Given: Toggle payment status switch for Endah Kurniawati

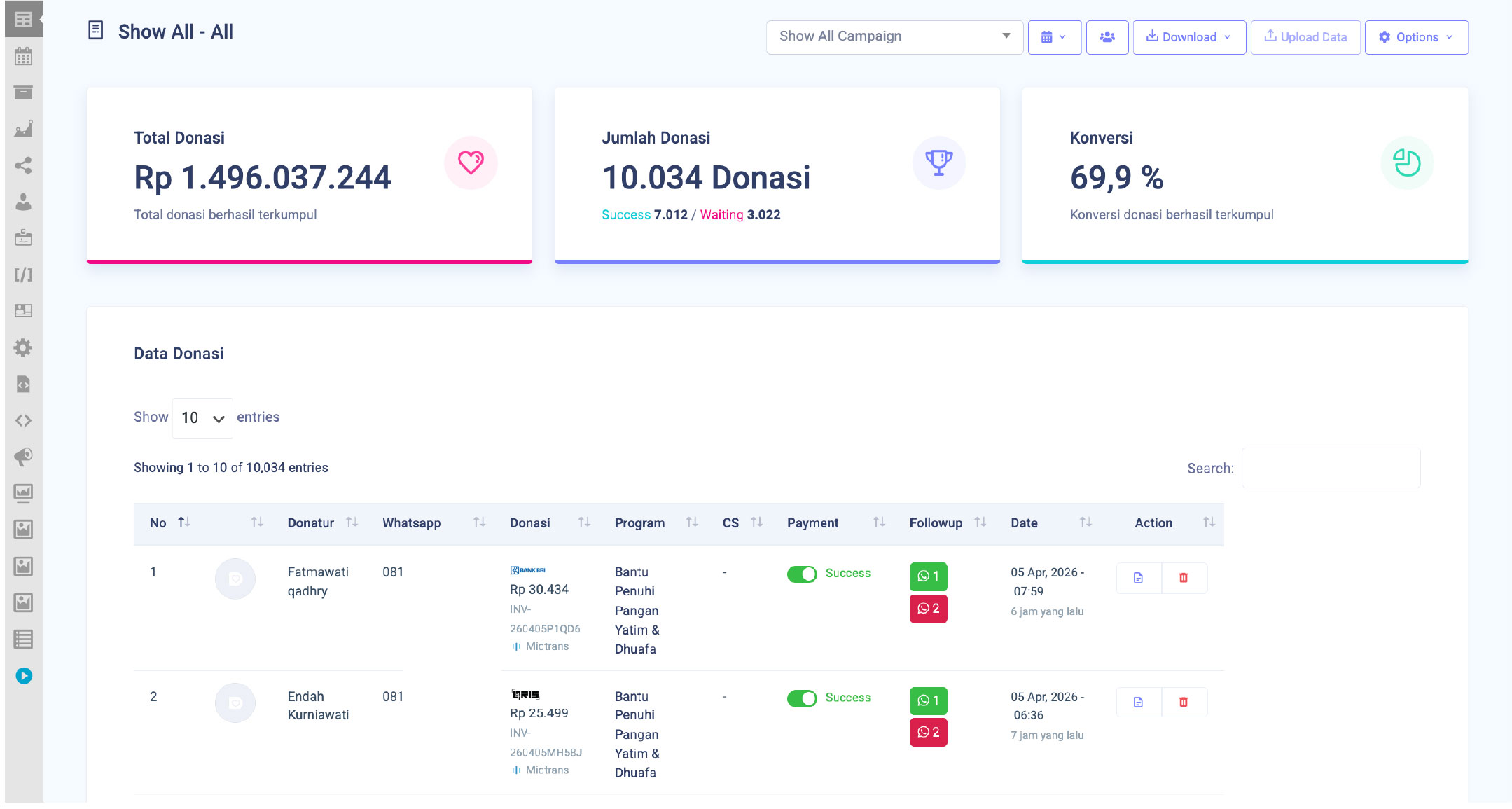Looking at the screenshot, I should (x=802, y=698).
